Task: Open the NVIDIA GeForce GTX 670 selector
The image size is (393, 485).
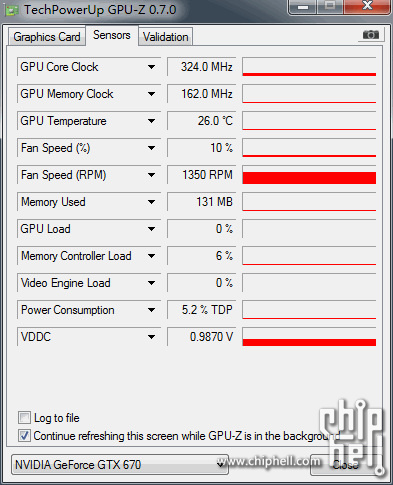Action: coord(120,465)
